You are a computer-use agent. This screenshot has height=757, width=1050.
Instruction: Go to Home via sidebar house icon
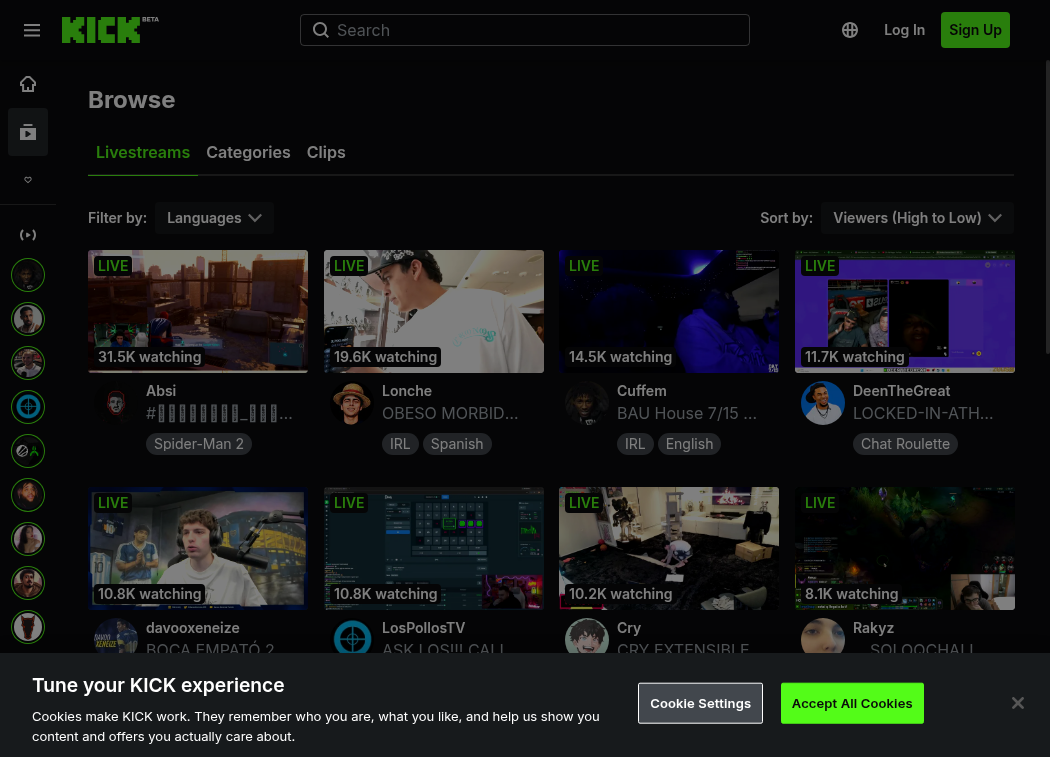tap(28, 84)
